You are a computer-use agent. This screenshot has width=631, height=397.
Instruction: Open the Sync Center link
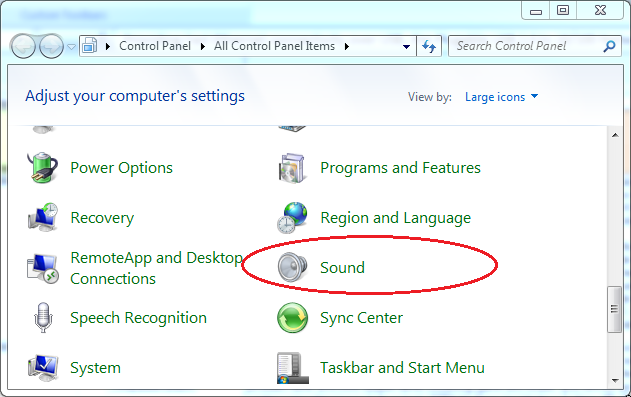361,318
